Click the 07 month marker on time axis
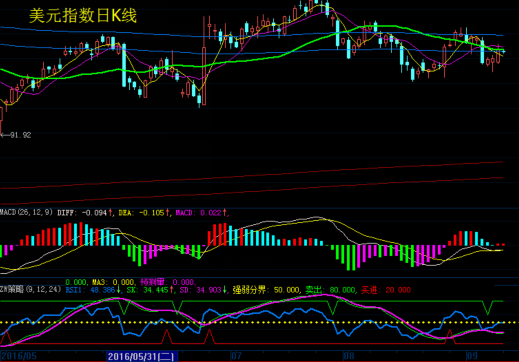The width and height of the screenshot is (519, 362). coord(236,356)
